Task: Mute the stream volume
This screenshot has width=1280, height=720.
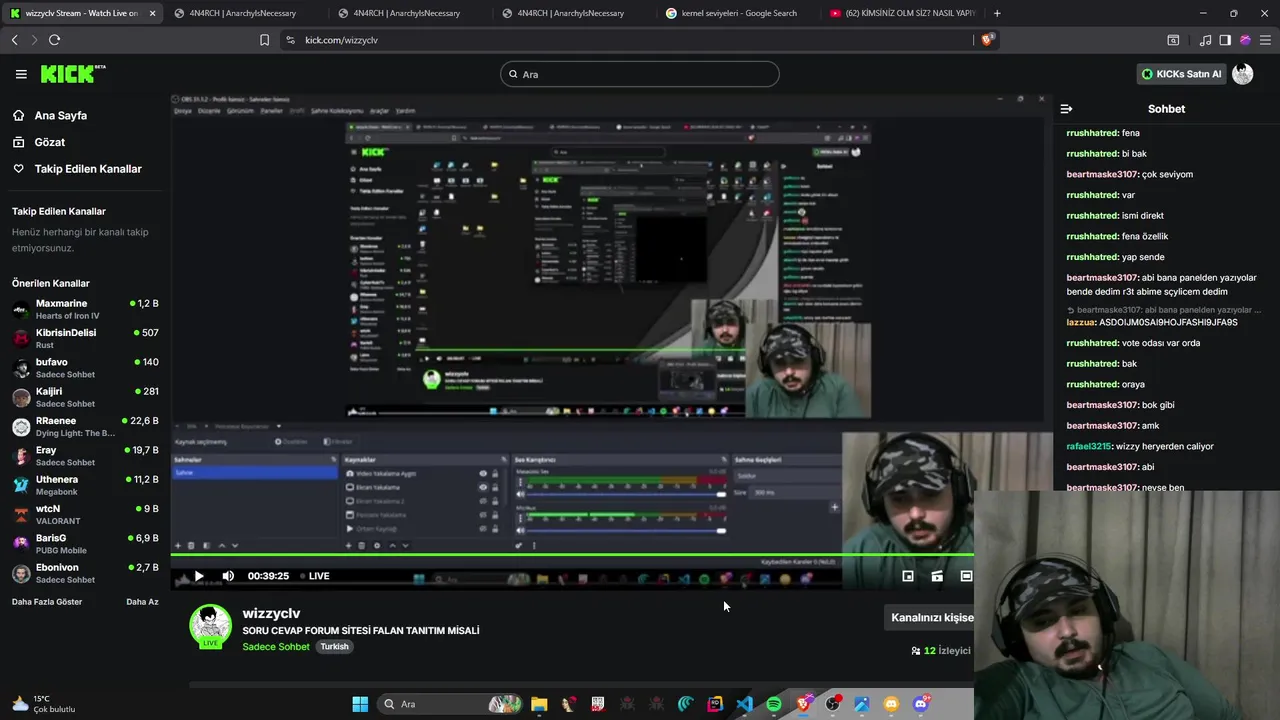Action: pos(228,576)
